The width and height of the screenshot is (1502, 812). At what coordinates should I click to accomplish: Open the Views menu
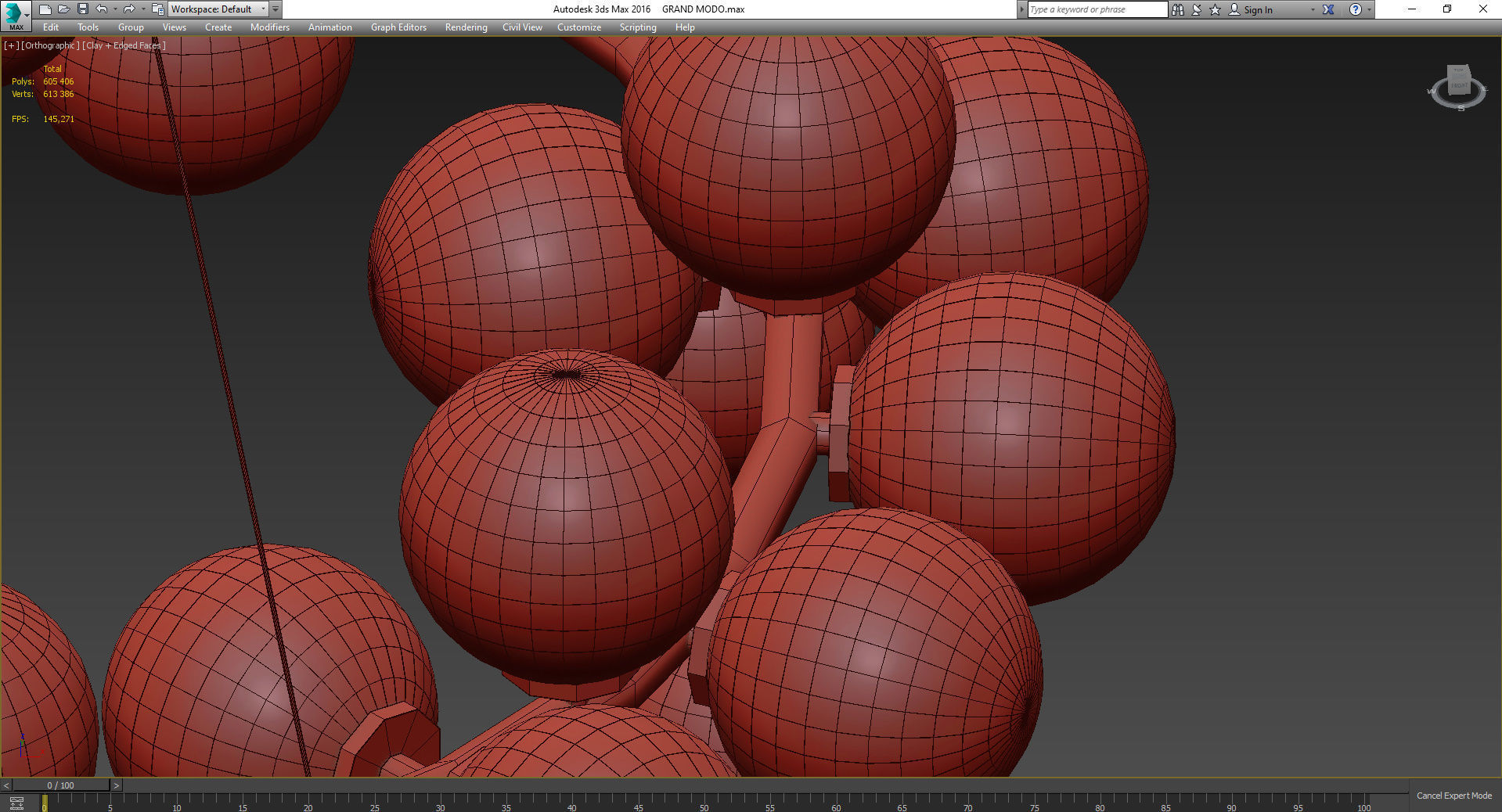(175, 27)
